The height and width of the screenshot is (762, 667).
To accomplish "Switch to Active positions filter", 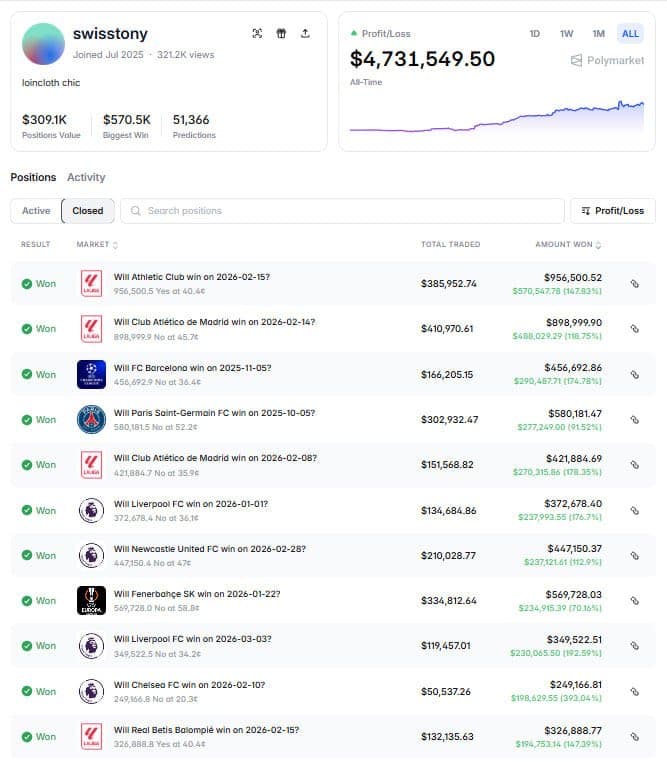I will (36, 211).
